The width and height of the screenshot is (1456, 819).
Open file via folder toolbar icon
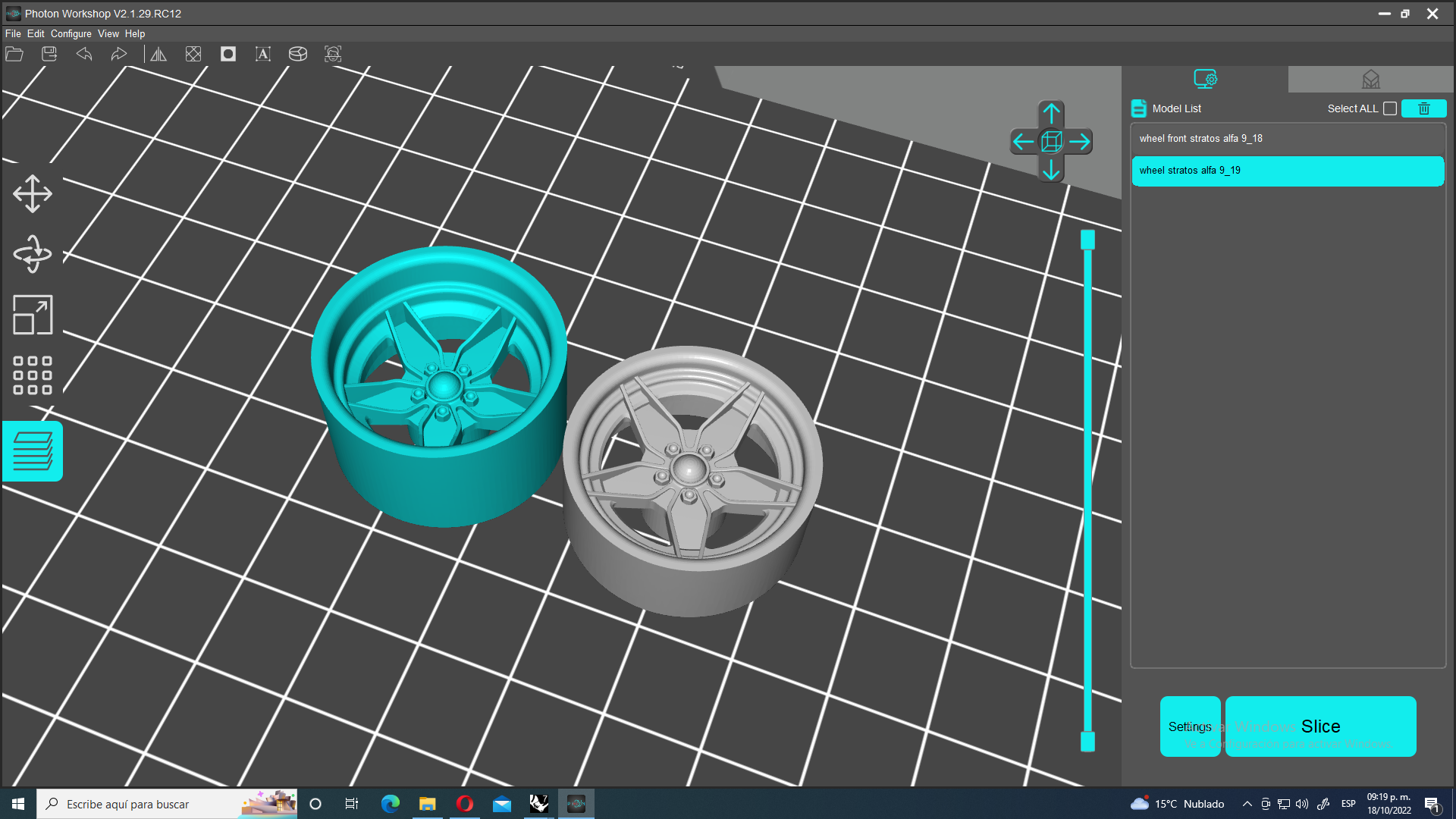pyautogui.click(x=14, y=54)
